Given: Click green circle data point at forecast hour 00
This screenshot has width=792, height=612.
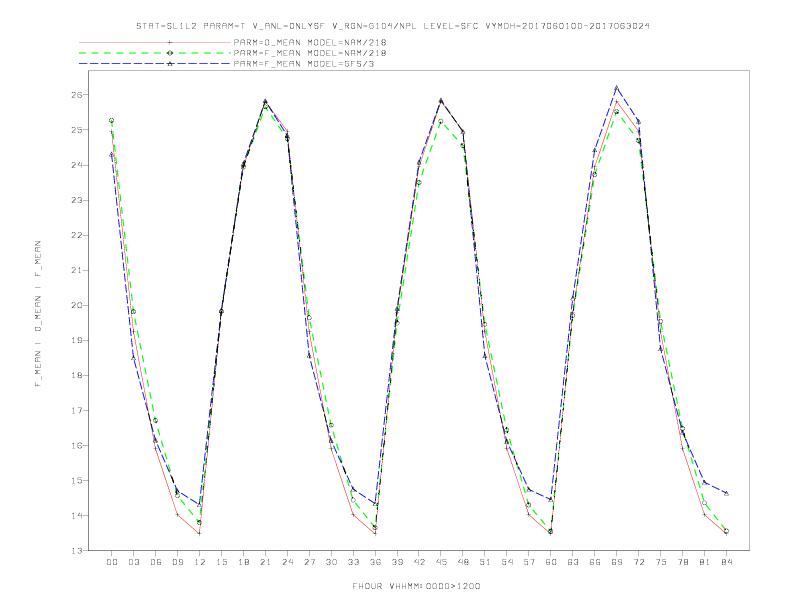Looking at the screenshot, I should coord(112,121).
